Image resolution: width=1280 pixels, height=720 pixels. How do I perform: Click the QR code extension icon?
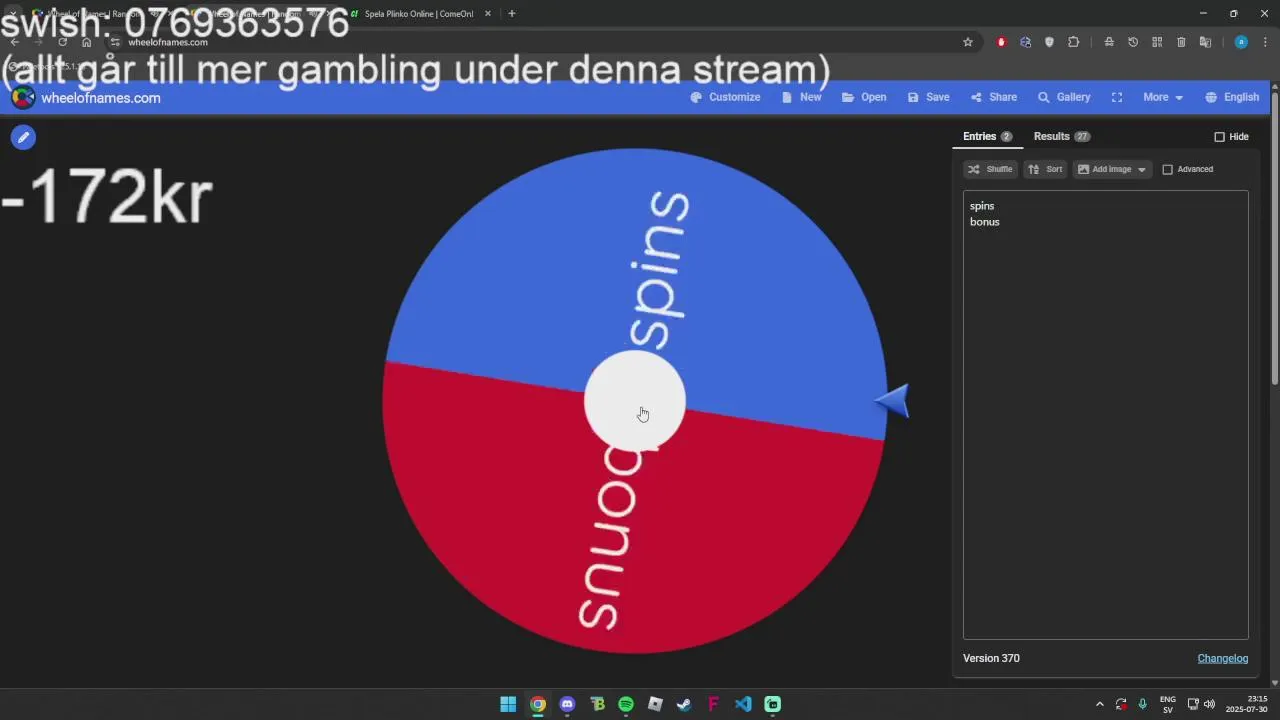pyautogui.click(x=1157, y=42)
